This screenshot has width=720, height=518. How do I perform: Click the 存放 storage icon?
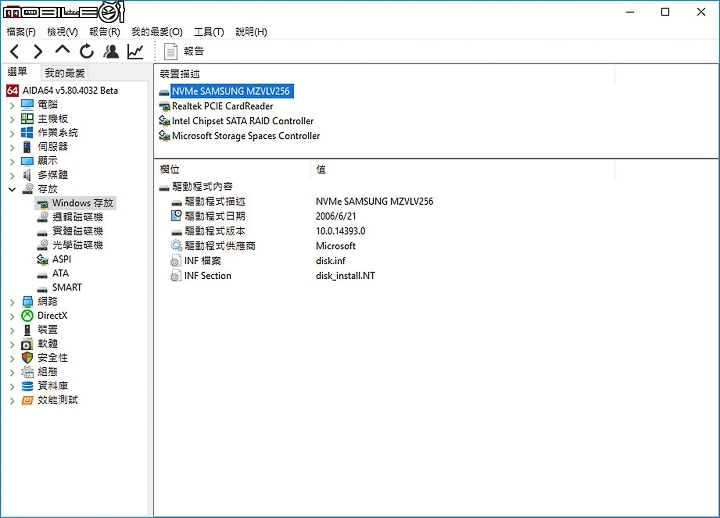point(28,189)
